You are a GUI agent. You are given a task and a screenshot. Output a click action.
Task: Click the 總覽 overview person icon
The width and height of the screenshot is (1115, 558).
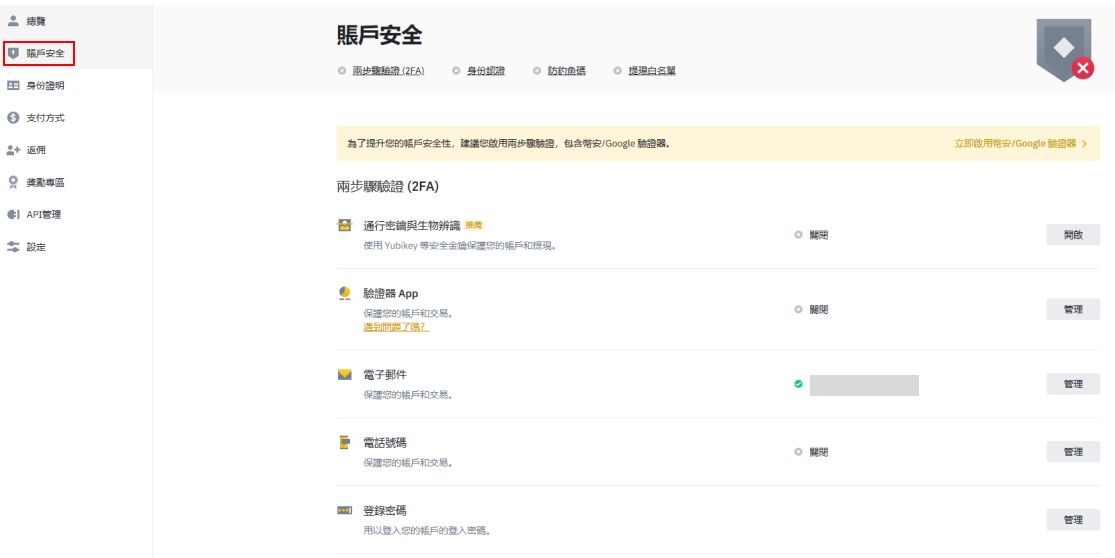[x=13, y=21]
